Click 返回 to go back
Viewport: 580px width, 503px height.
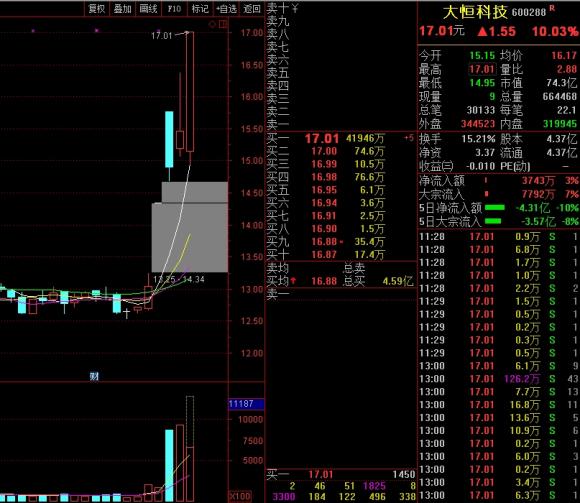pos(252,9)
